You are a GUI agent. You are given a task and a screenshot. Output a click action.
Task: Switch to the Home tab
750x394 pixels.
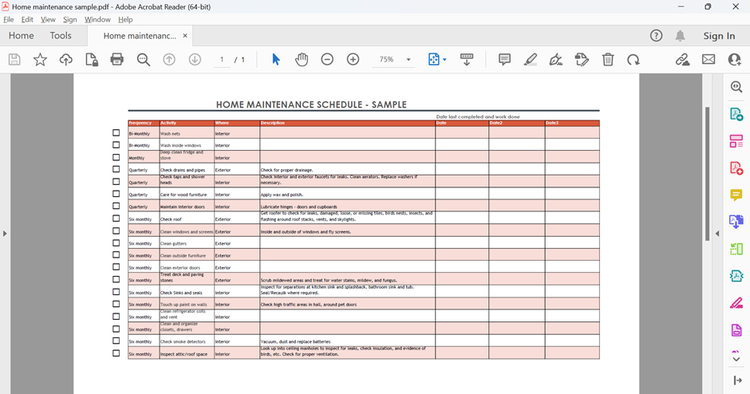[x=21, y=36]
